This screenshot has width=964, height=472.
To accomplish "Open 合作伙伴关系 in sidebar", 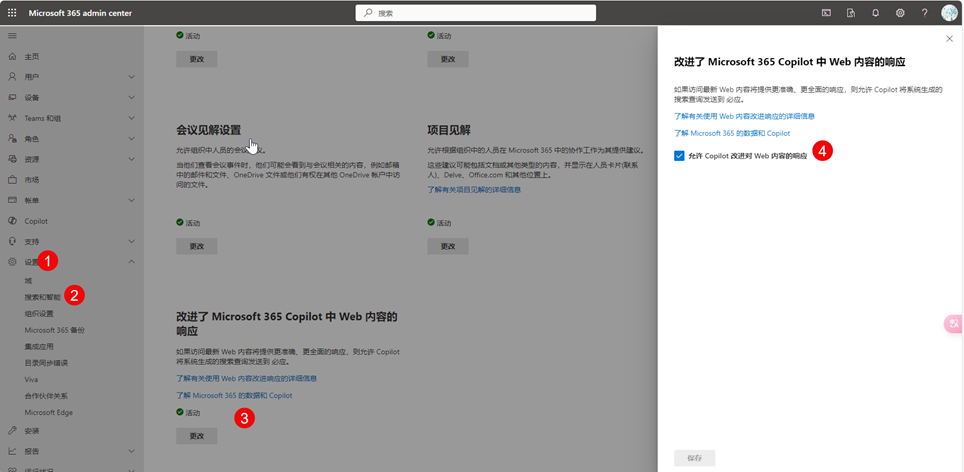I will (x=46, y=396).
